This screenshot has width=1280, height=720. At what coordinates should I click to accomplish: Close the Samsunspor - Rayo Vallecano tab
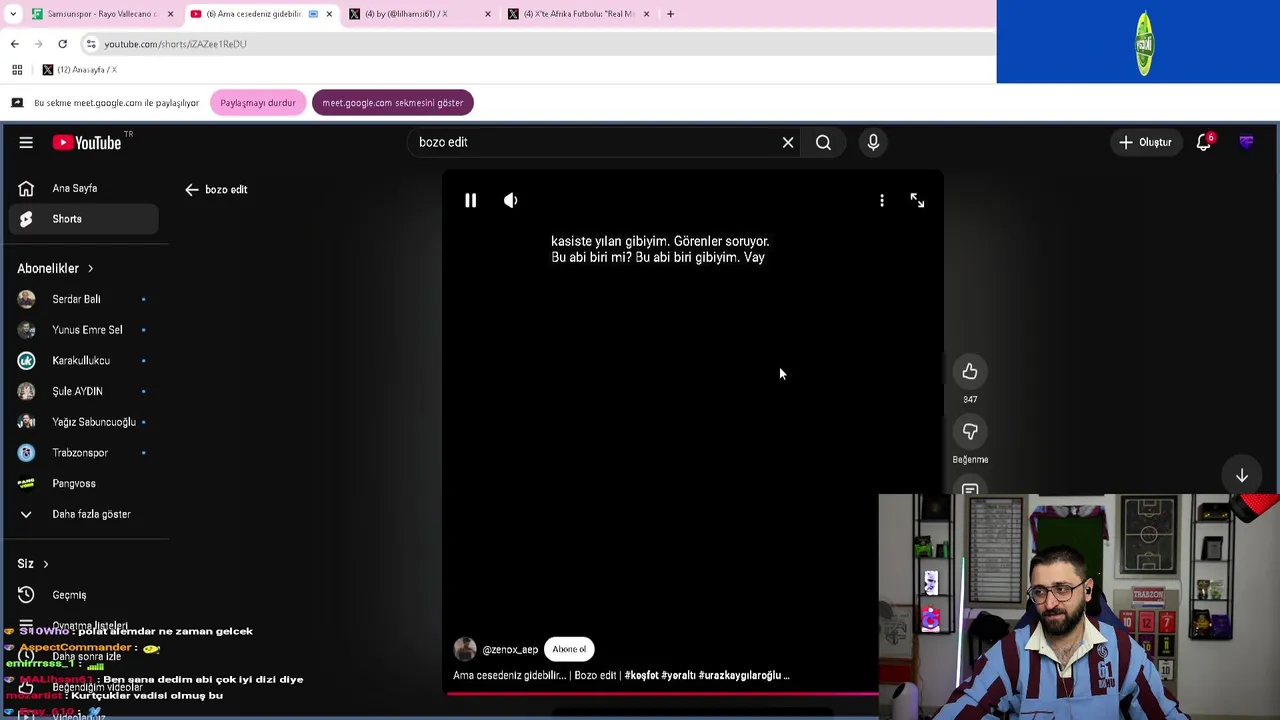coord(170,14)
